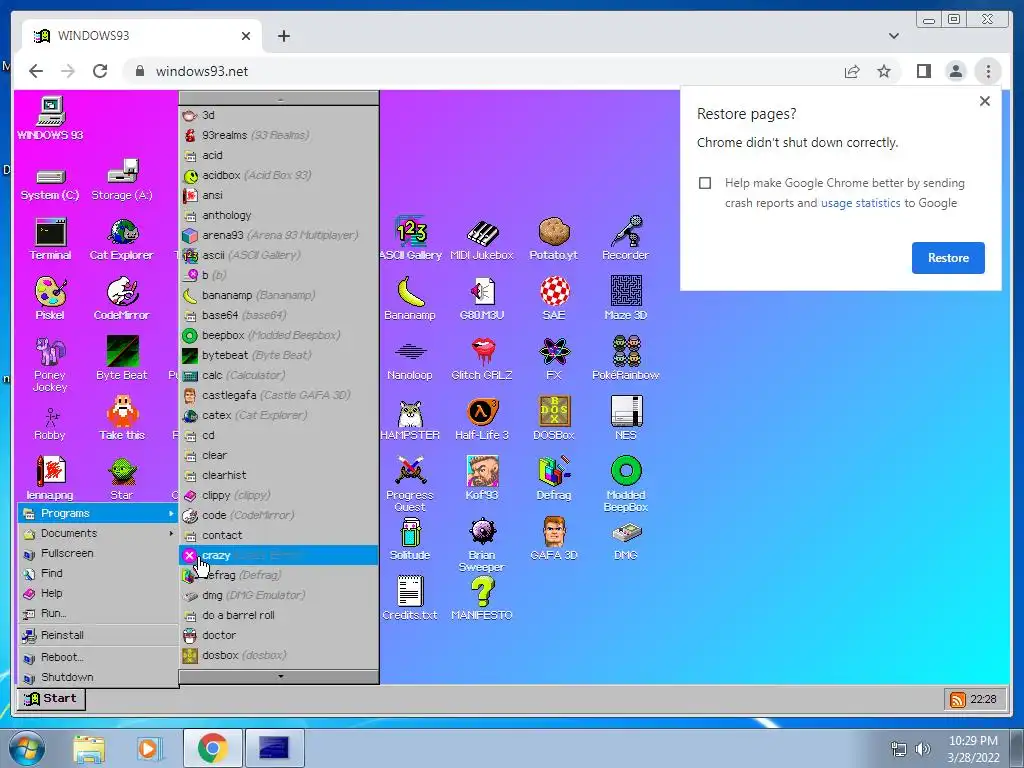Click the programs list scroll-down arrow
The height and width of the screenshot is (768, 1024).
click(280, 677)
